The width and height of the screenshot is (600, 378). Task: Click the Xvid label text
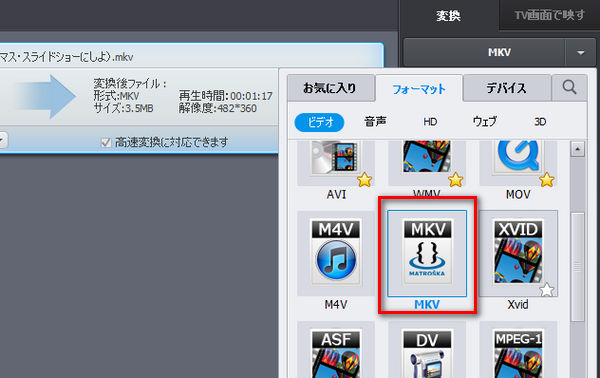pyautogui.click(x=518, y=305)
